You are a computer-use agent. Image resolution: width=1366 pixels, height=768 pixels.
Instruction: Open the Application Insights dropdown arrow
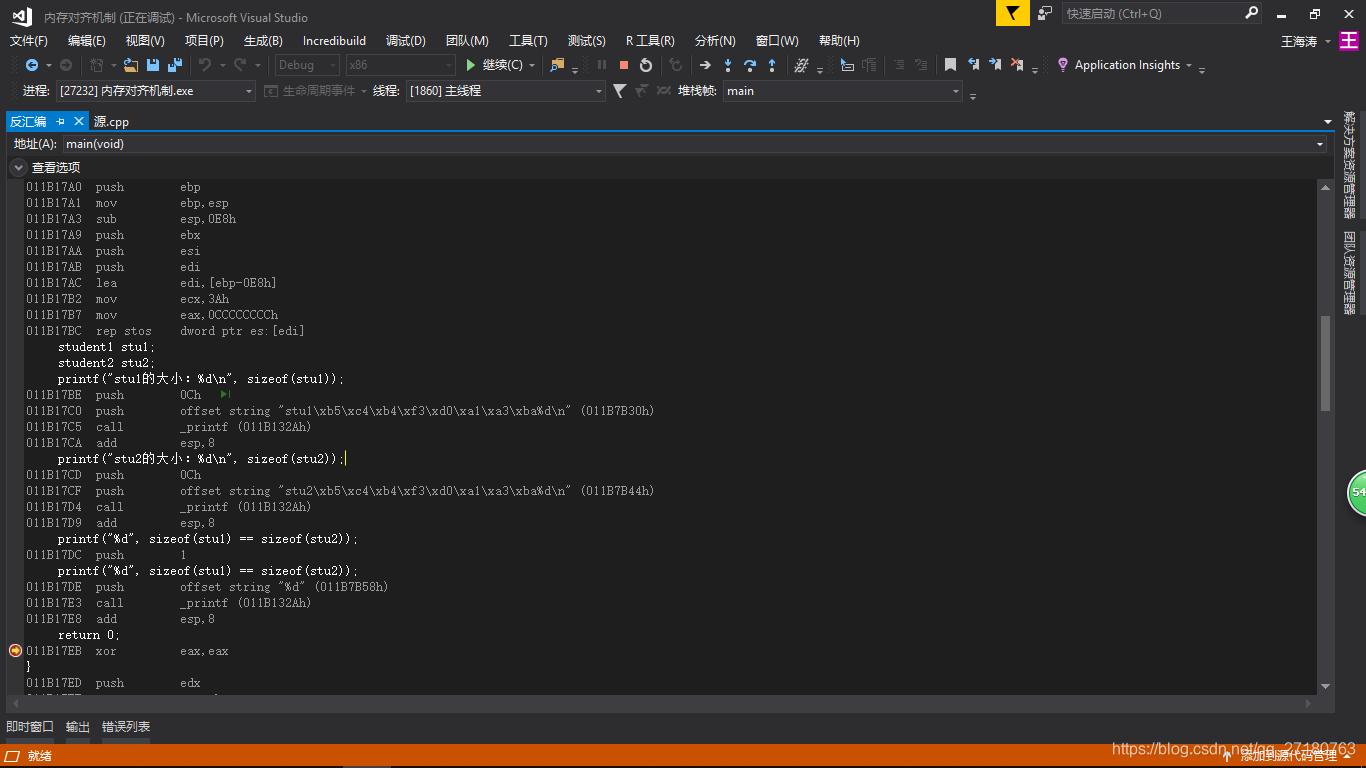(x=1189, y=66)
